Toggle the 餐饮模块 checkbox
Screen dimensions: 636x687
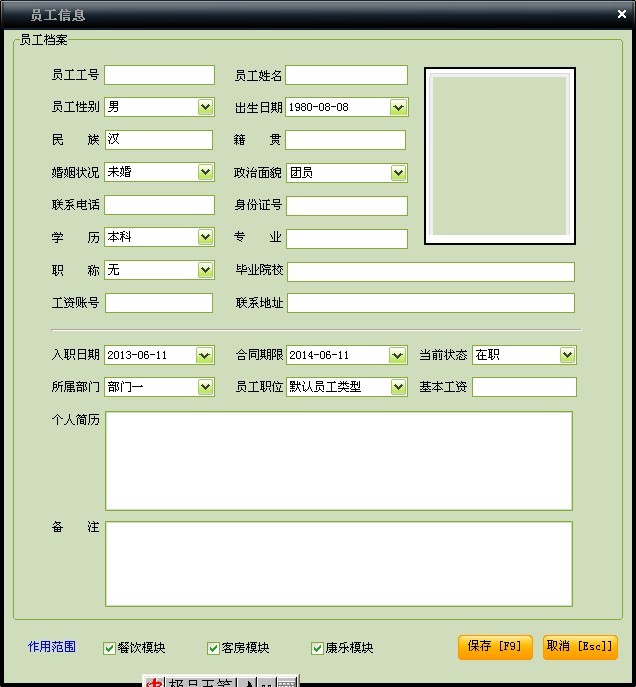(x=109, y=648)
